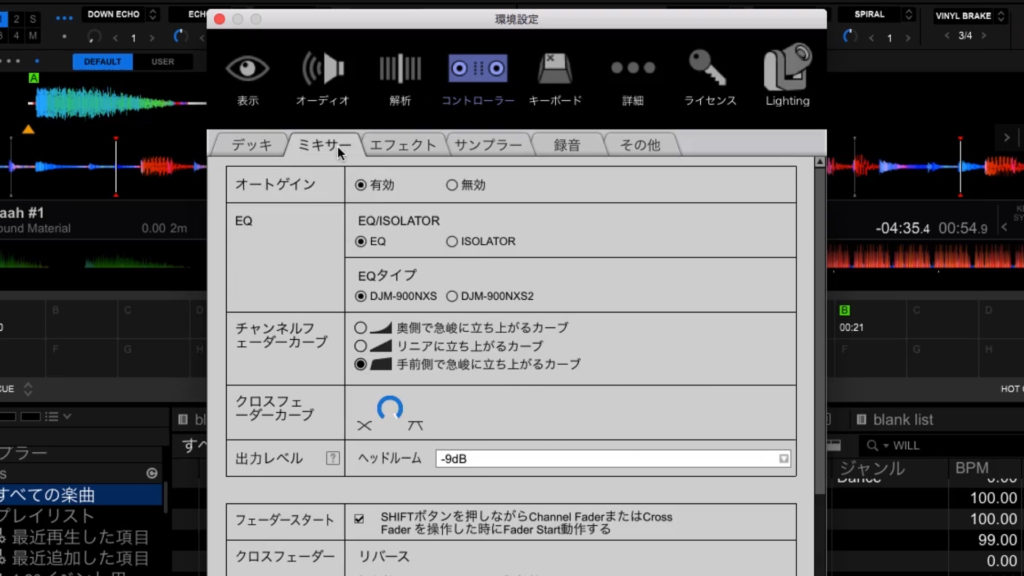Toggle the Fader Start SHIFT checkbox
This screenshot has width=1024, height=576.
(x=359, y=518)
